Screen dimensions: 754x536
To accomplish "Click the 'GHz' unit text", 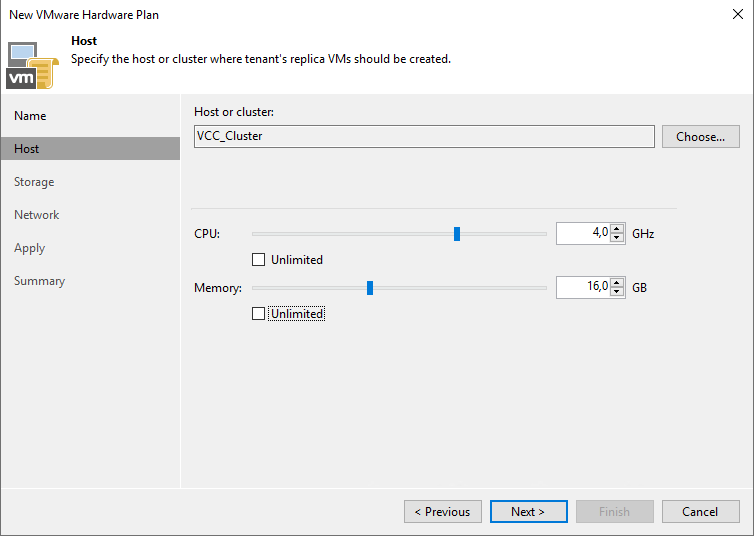I will tap(643, 234).
